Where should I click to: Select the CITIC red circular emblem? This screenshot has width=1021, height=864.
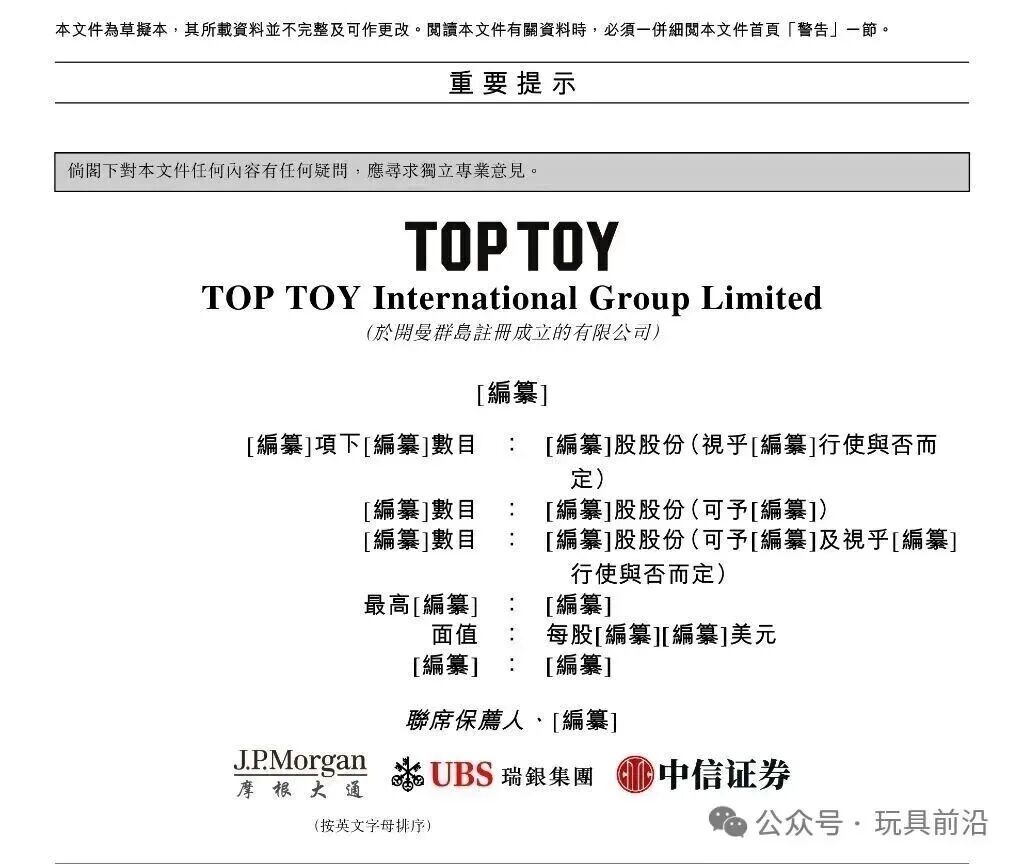[637, 774]
